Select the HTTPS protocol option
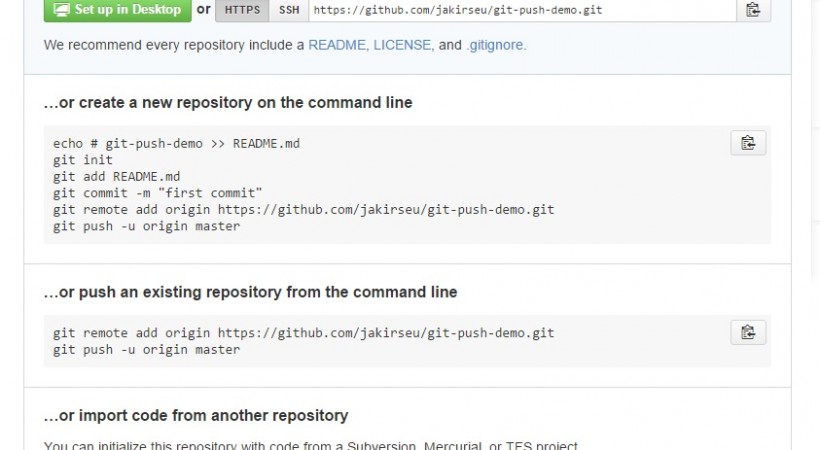Image resolution: width=820 pixels, height=450 pixels. (x=241, y=10)
